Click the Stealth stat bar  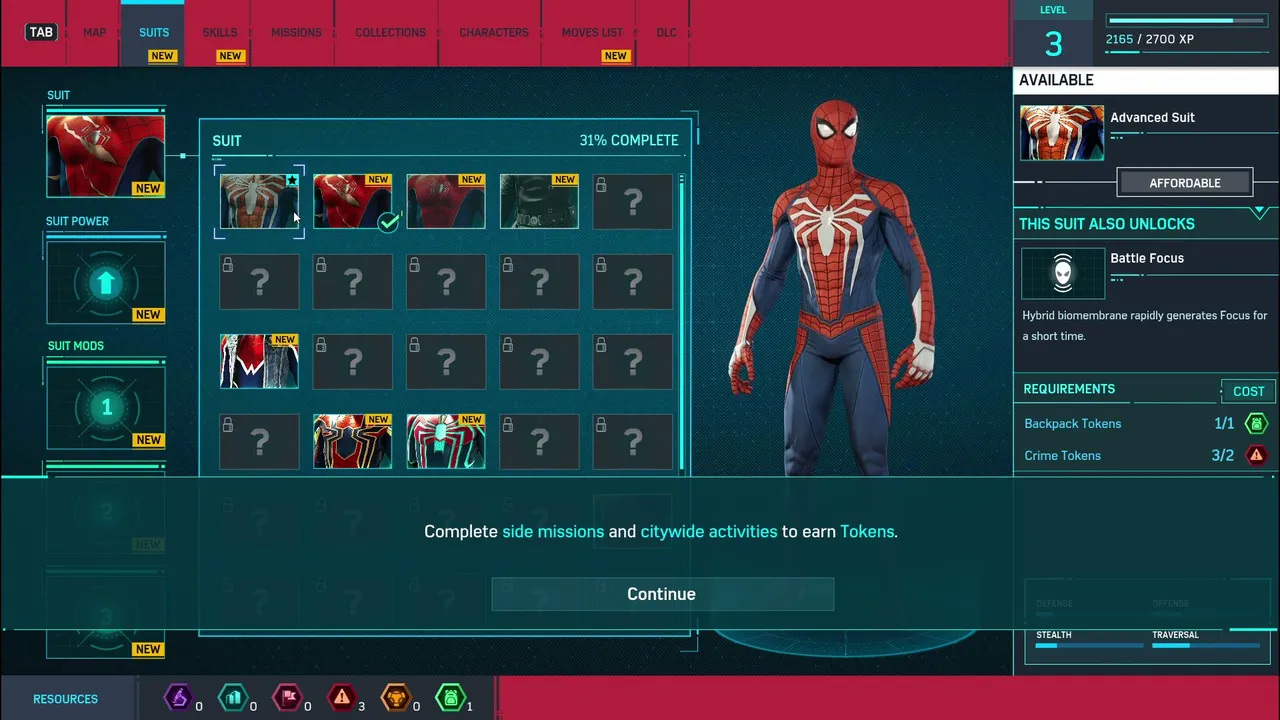pos(1089,646)
